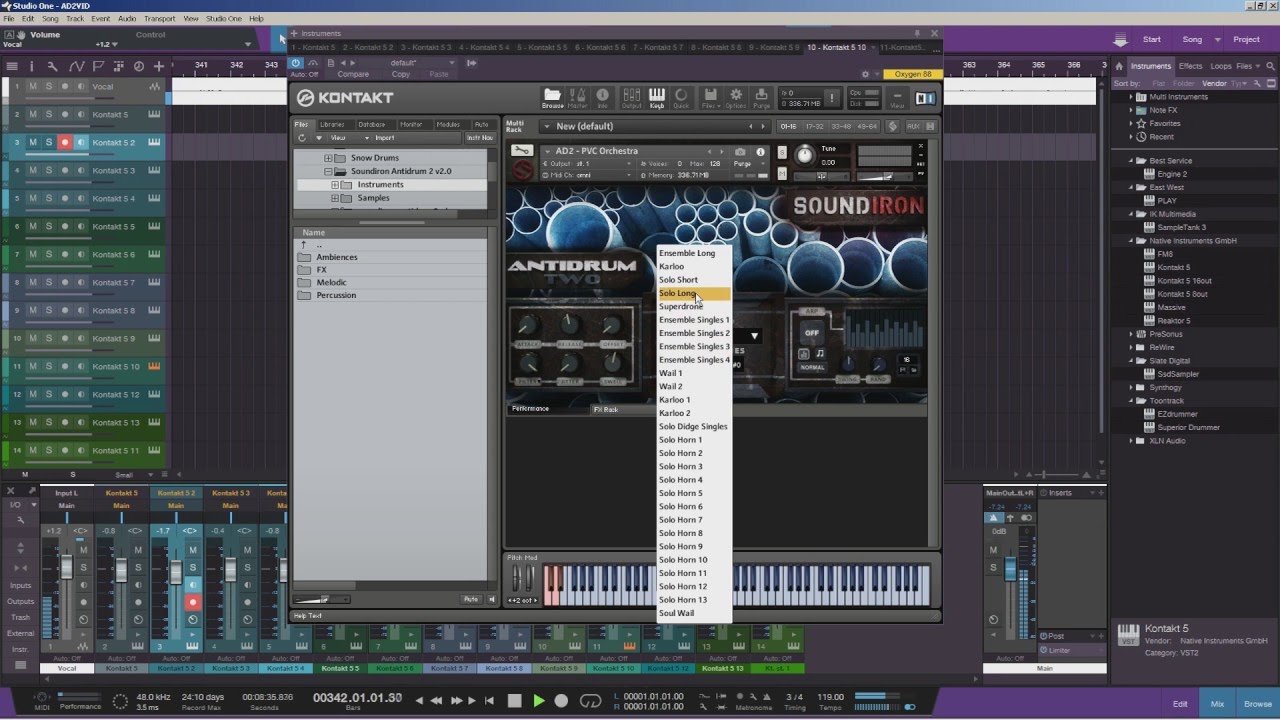
Task: Expand the Snow Drums folder node
Action: coord(327,158)
